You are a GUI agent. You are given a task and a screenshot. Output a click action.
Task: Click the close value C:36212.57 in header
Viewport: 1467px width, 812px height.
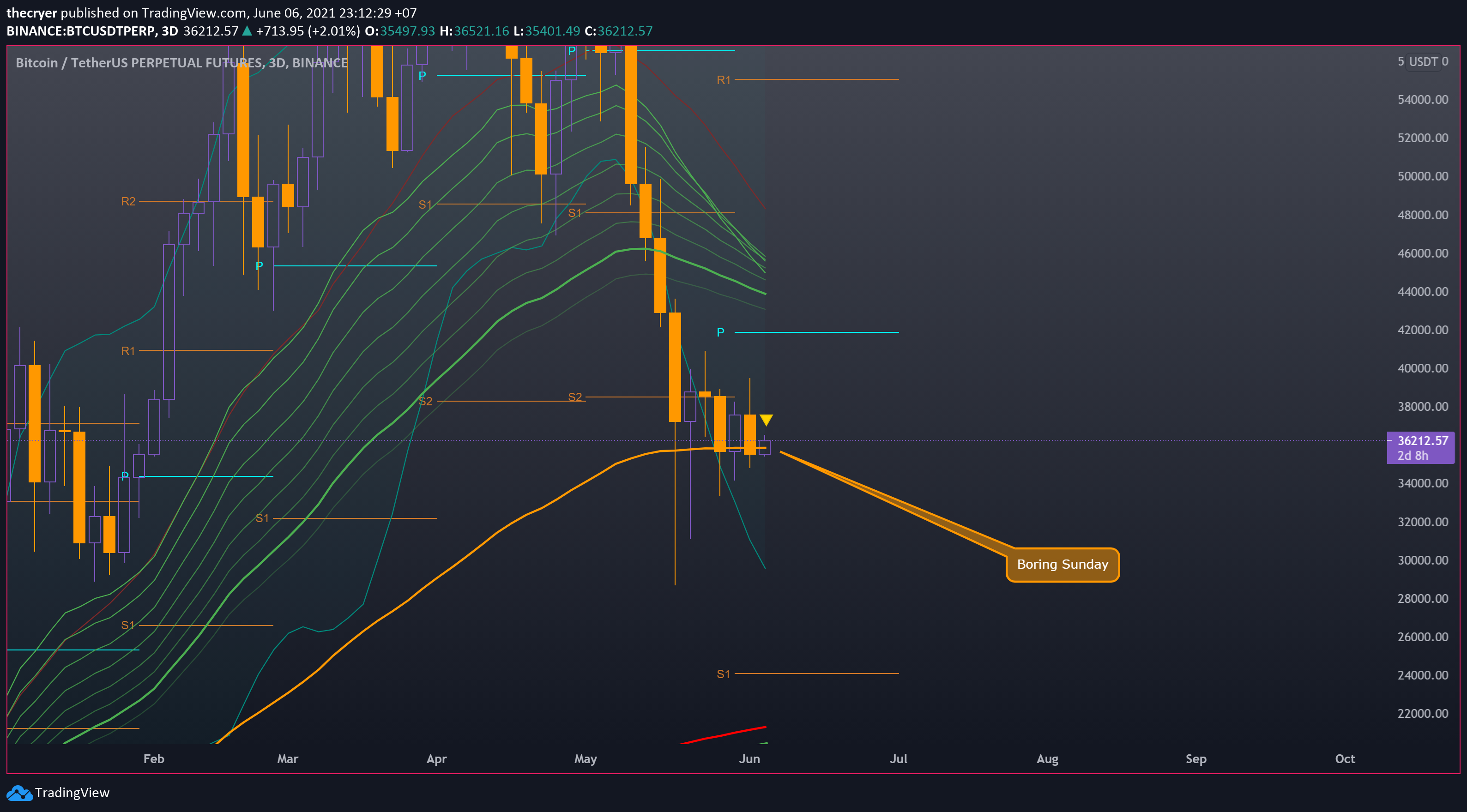[618, 31]
